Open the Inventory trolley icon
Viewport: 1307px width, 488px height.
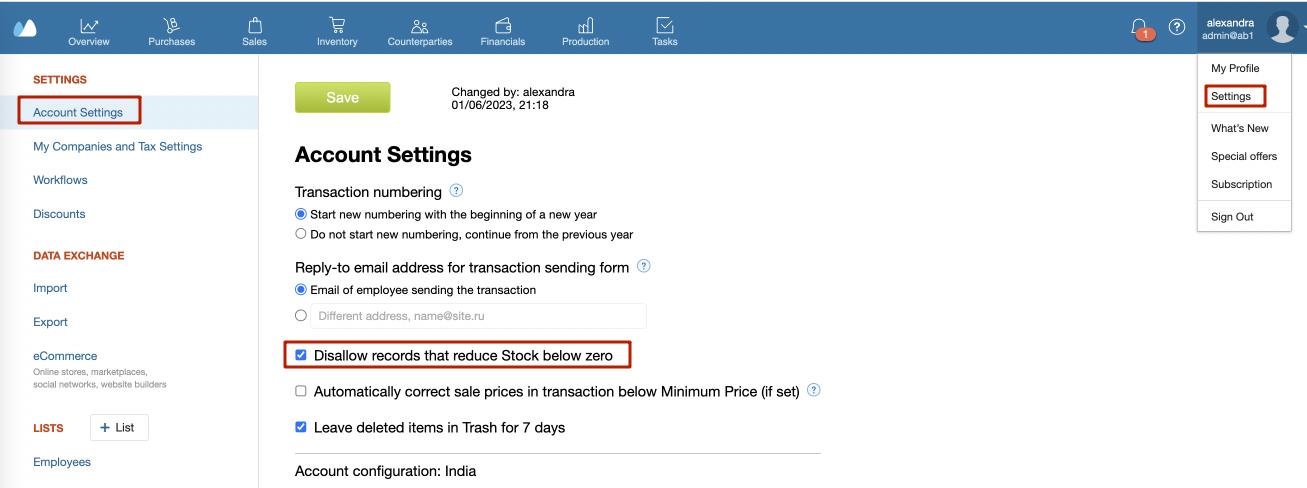click(337, 25)
